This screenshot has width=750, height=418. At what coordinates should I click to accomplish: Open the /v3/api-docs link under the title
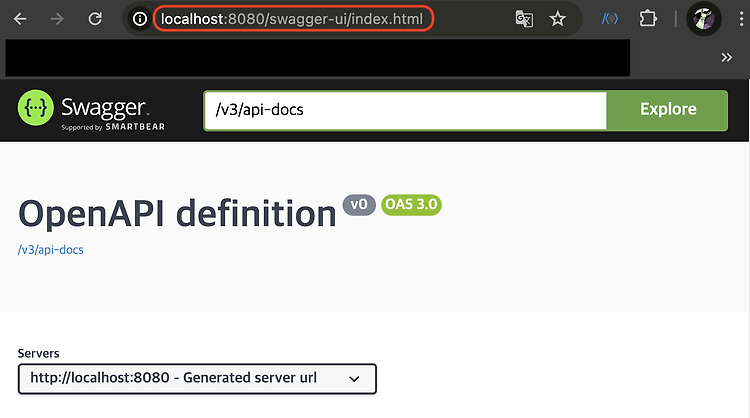coord(51,250)
